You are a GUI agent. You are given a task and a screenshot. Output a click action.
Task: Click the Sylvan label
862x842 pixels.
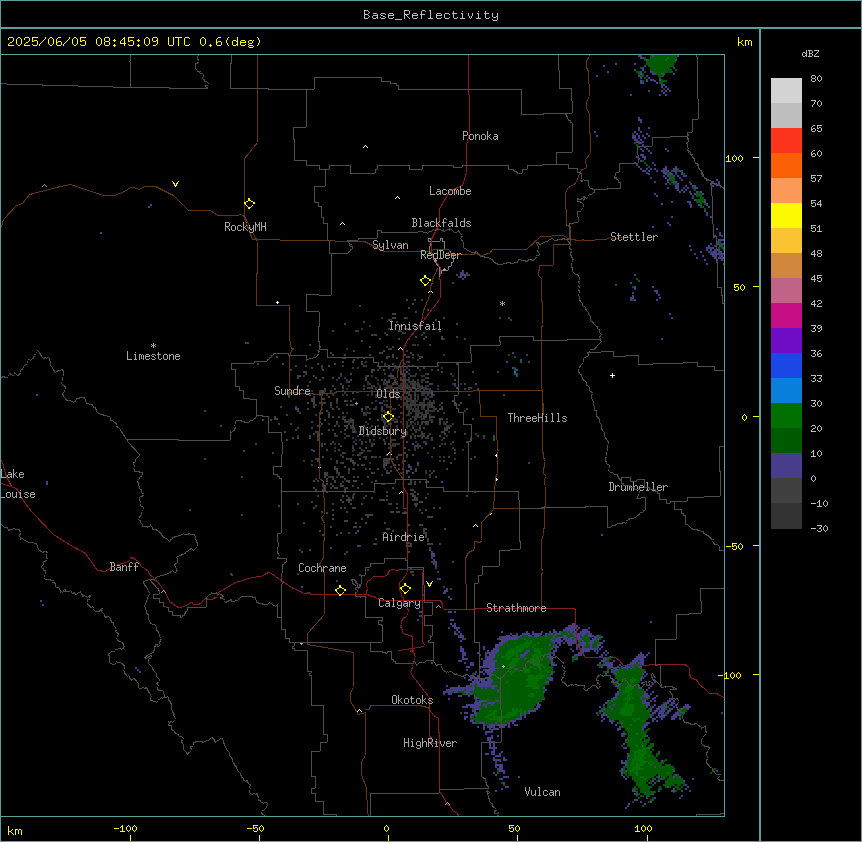click(390, 245)
